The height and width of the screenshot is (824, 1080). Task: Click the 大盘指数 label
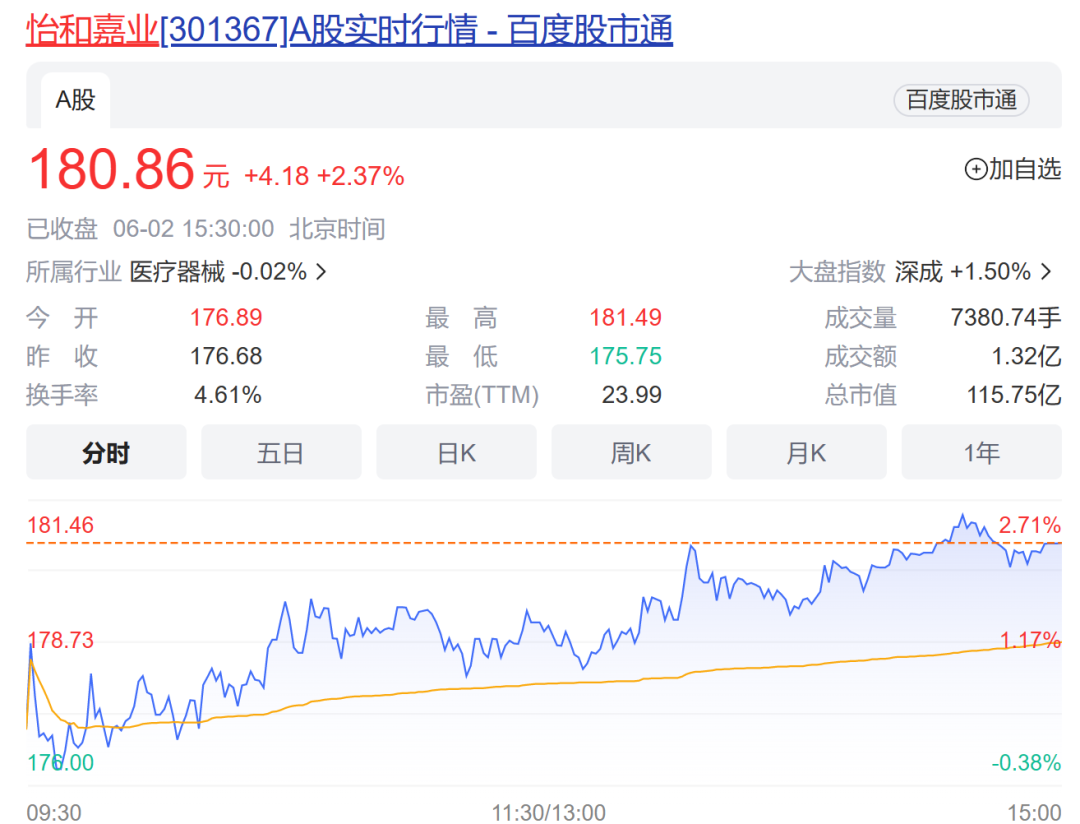click(x=837, y=271)
